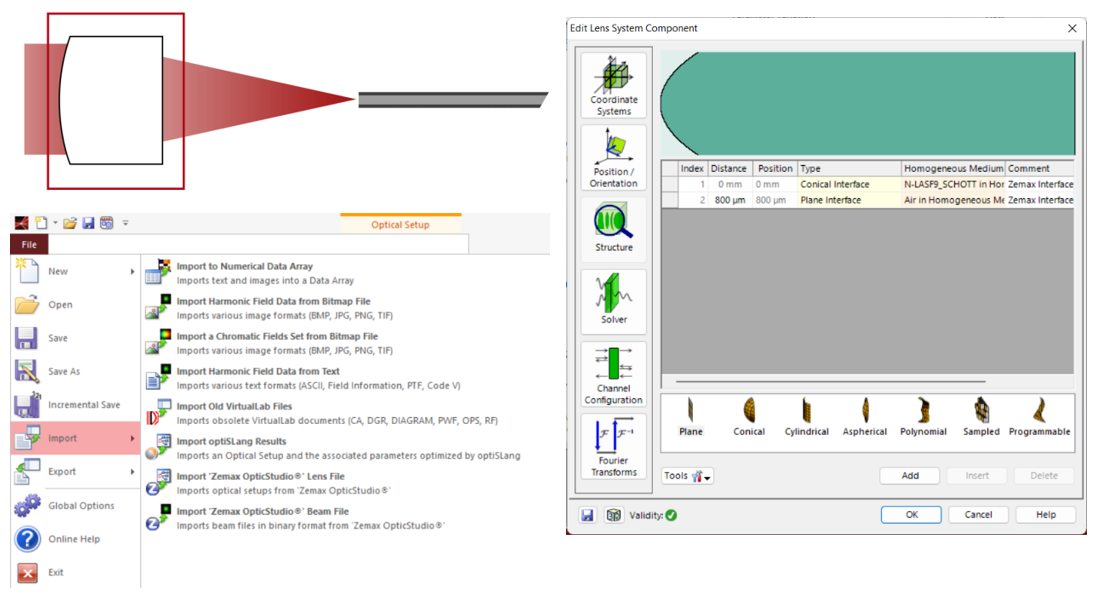Image resolution: width=1098 pixels, height=601 pixels.
Task: Click the save icon beside Validity
Action: [588, 516]
